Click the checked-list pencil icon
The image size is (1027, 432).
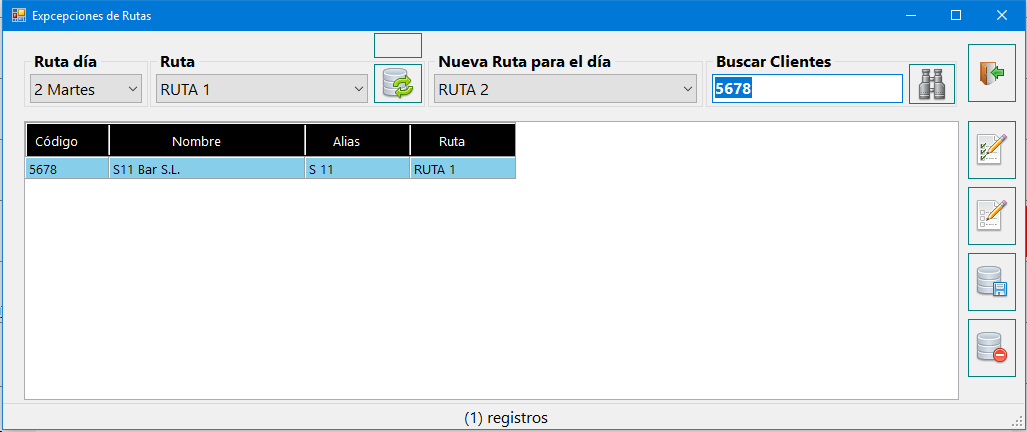click(992, 149)
